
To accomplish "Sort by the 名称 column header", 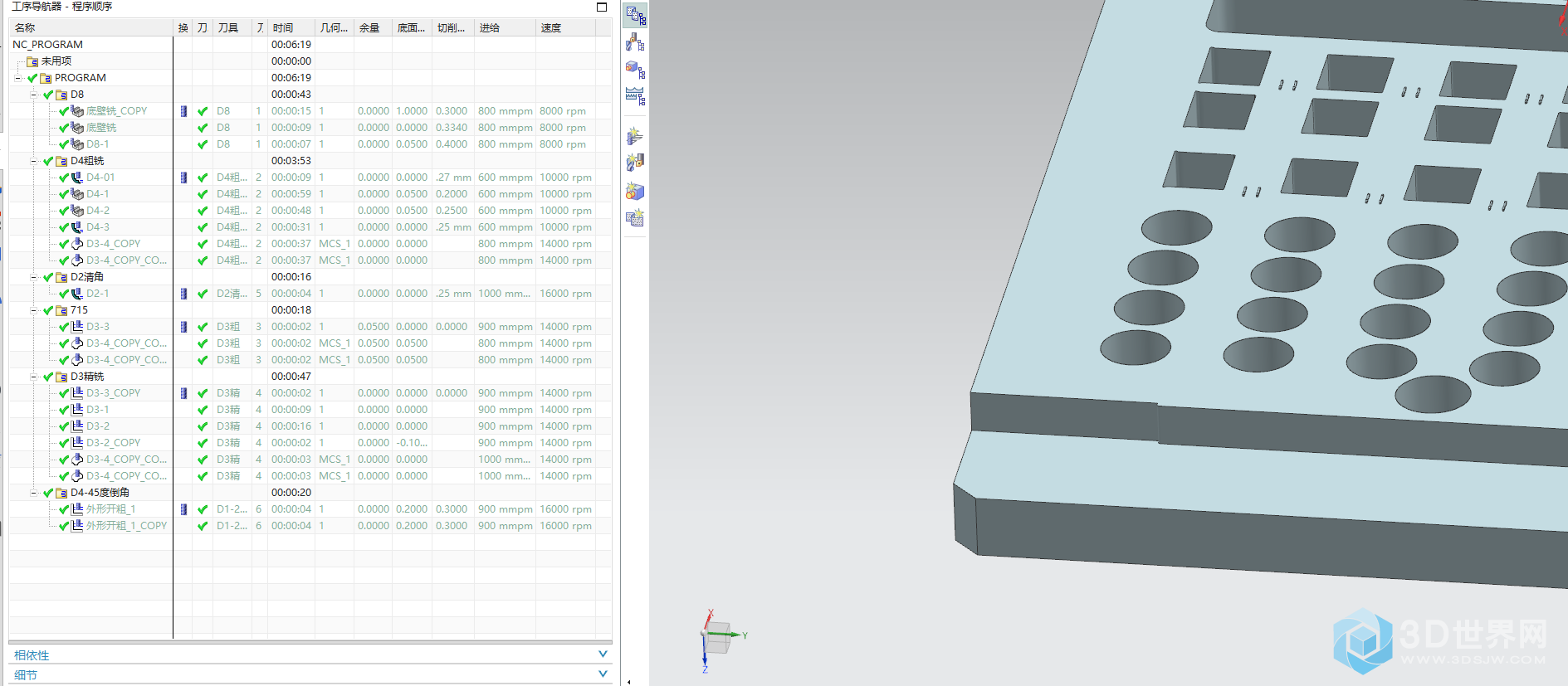I will [91, 28].
